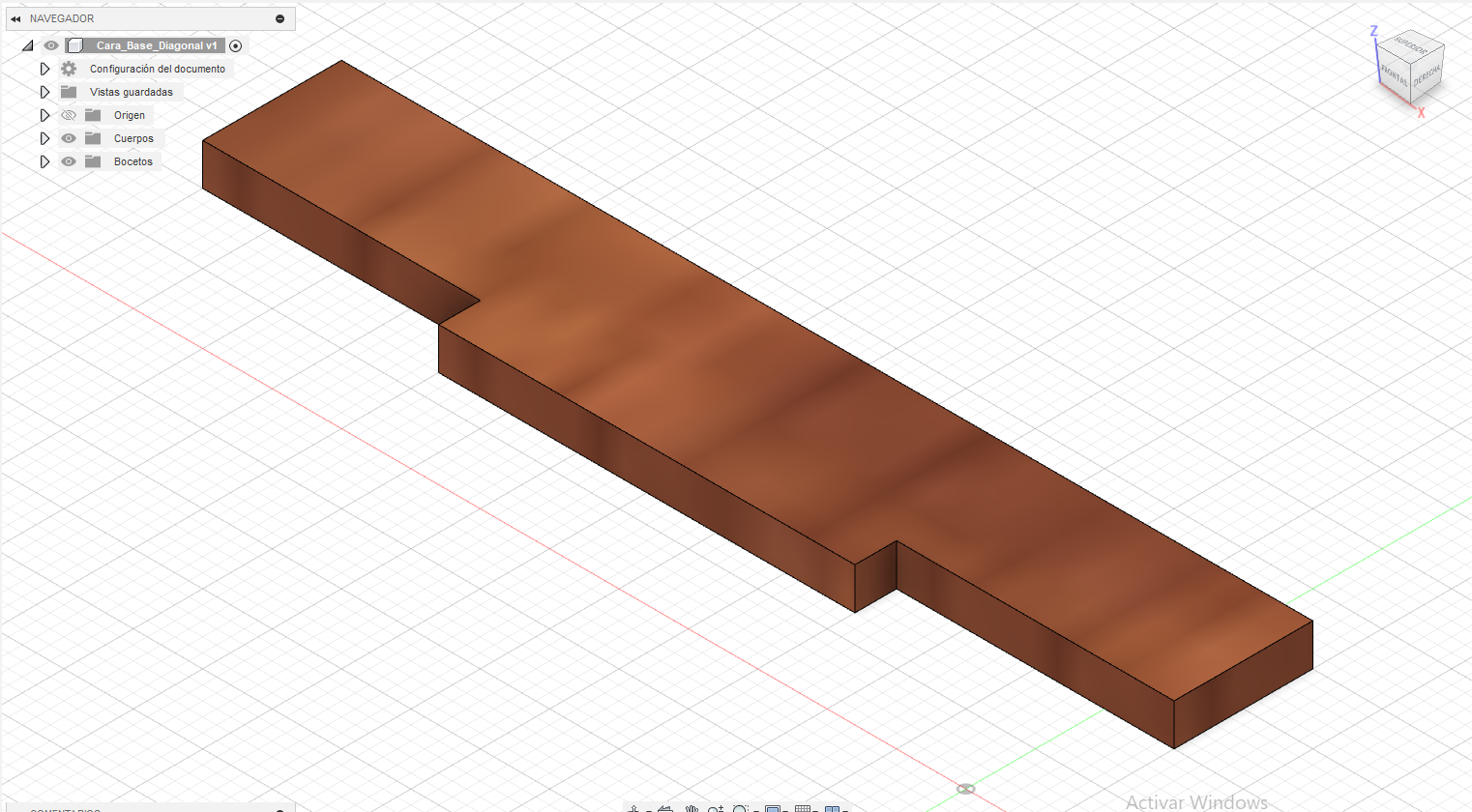Hide the Bocetos folder with eye icon
The width and height of the screenshot is (1472, 812).
[x=69, y=161]
